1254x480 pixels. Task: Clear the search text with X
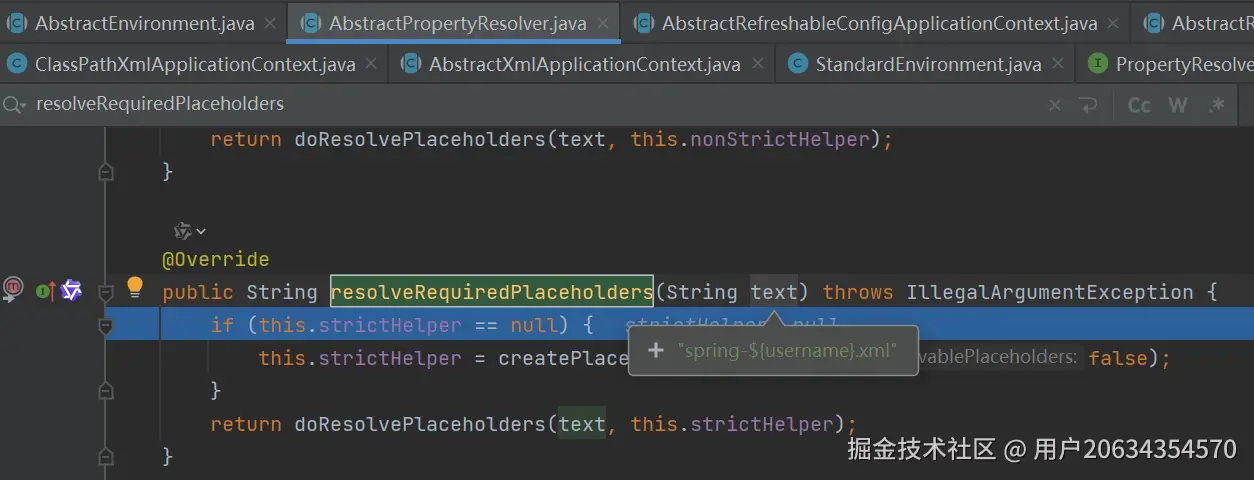click(x=1055, y=105)
